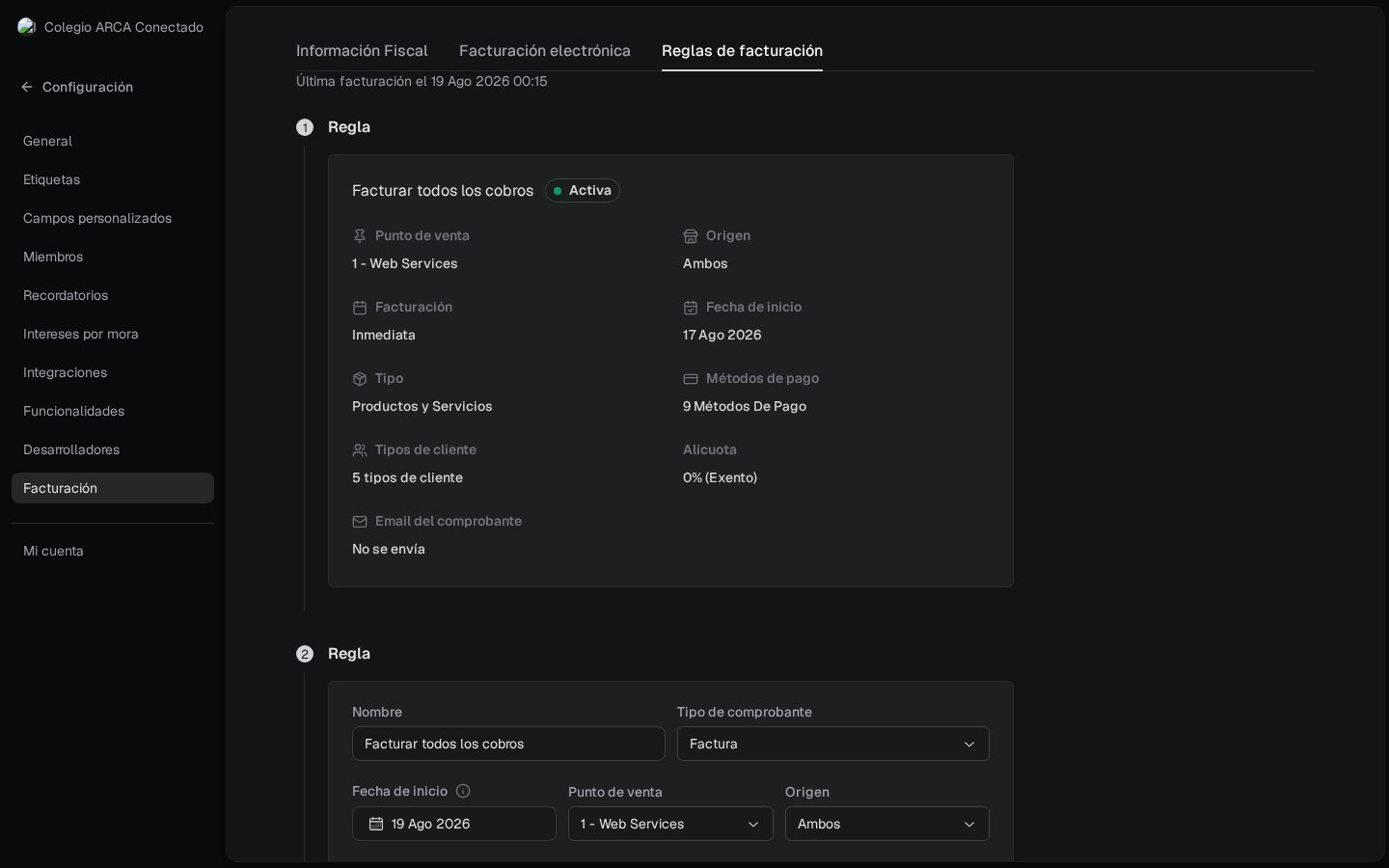Click the Colegio ARCA Conectado organization name

(x=123, y=27)
